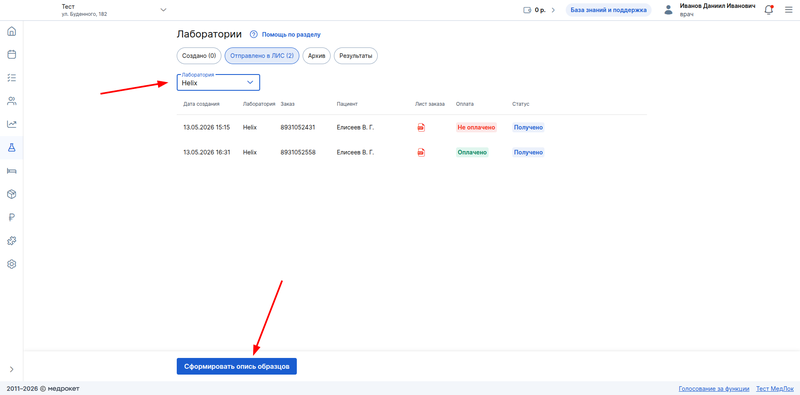
Task: Select order number 8931052431
Action: (x=298, y=128)
